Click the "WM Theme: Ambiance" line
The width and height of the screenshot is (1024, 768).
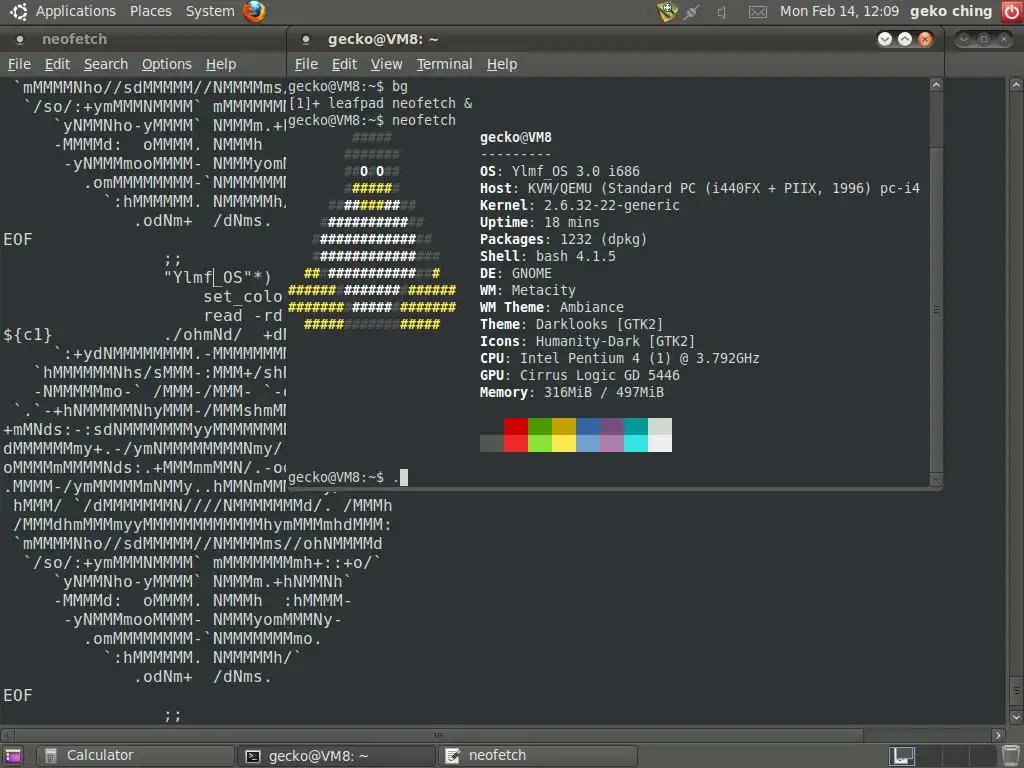click(x=552, y=307)
